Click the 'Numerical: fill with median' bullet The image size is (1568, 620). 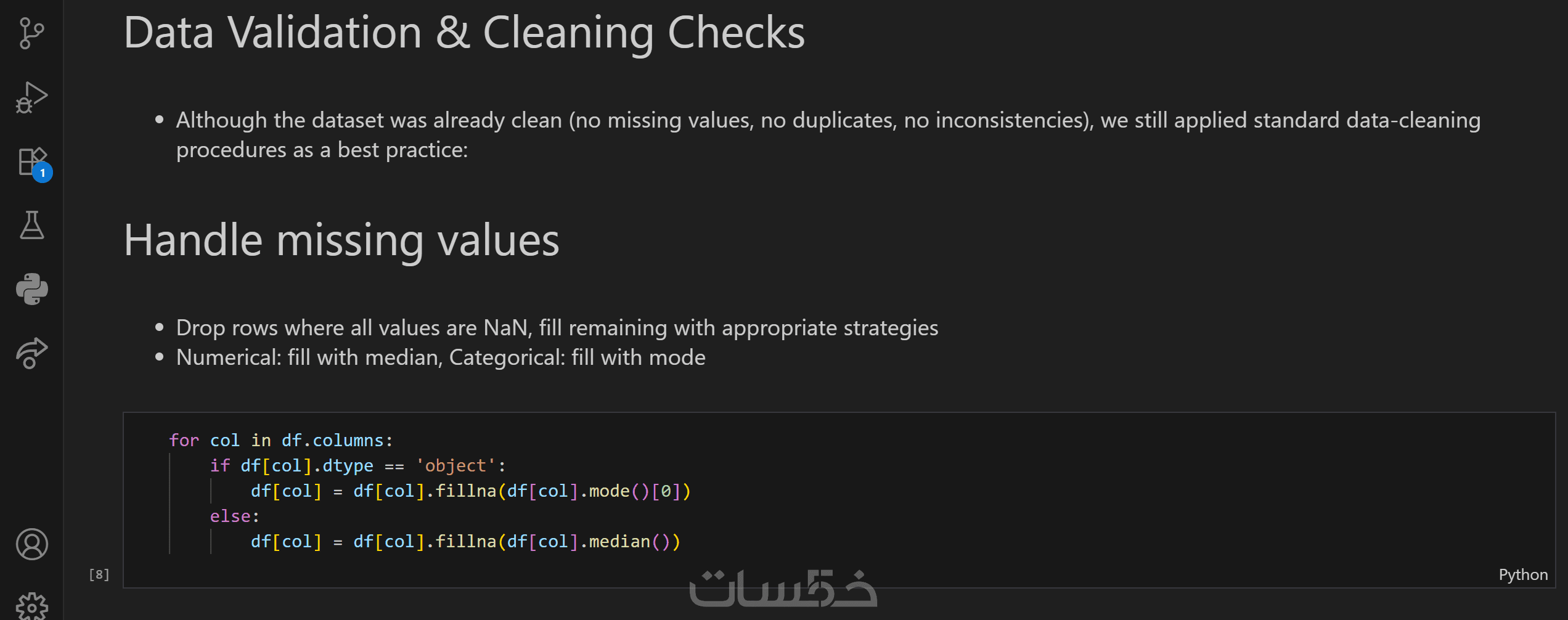pyautogui.click(x=440, y=357)
